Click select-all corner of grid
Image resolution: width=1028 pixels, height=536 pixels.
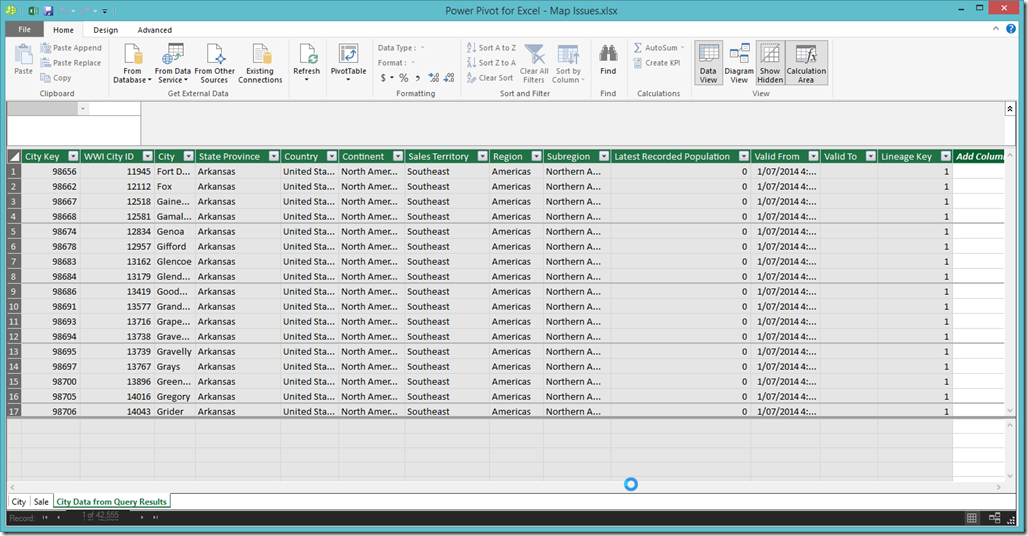pyautogui.click(x=14, y=157)
